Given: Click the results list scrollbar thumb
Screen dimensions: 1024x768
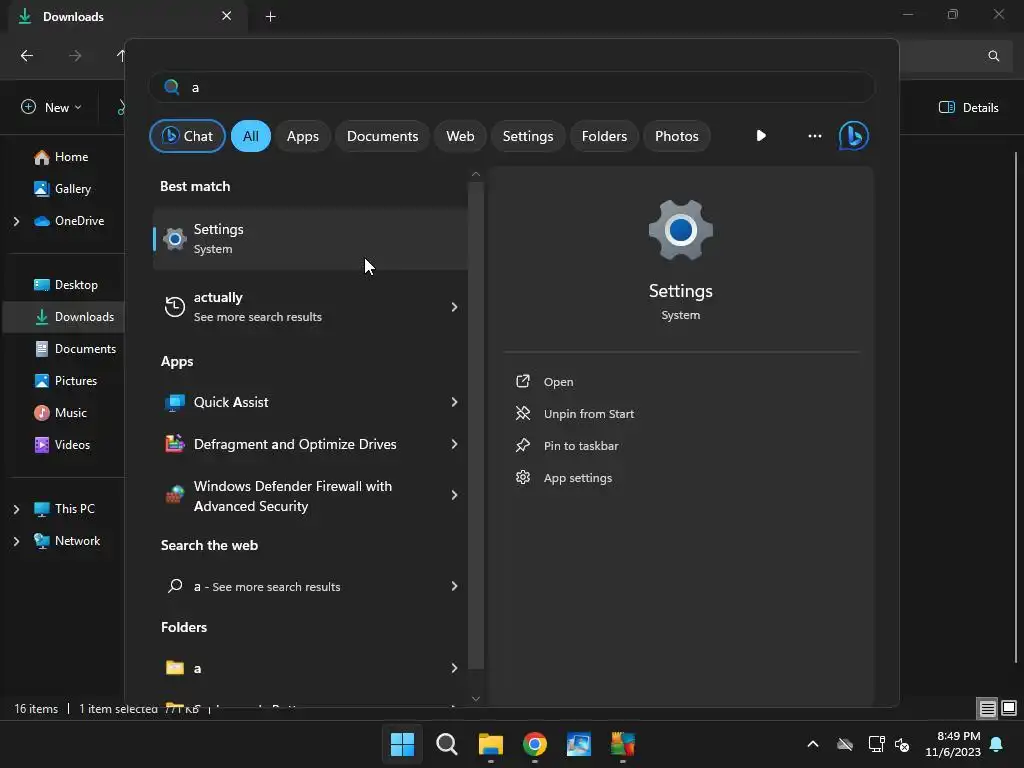Looking at the screenshot, I should [x=475, y=424].
